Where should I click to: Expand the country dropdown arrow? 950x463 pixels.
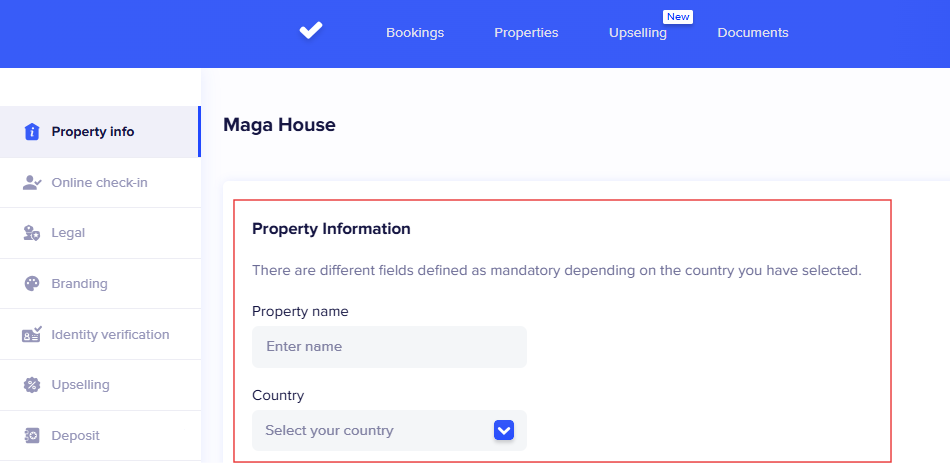504,430
